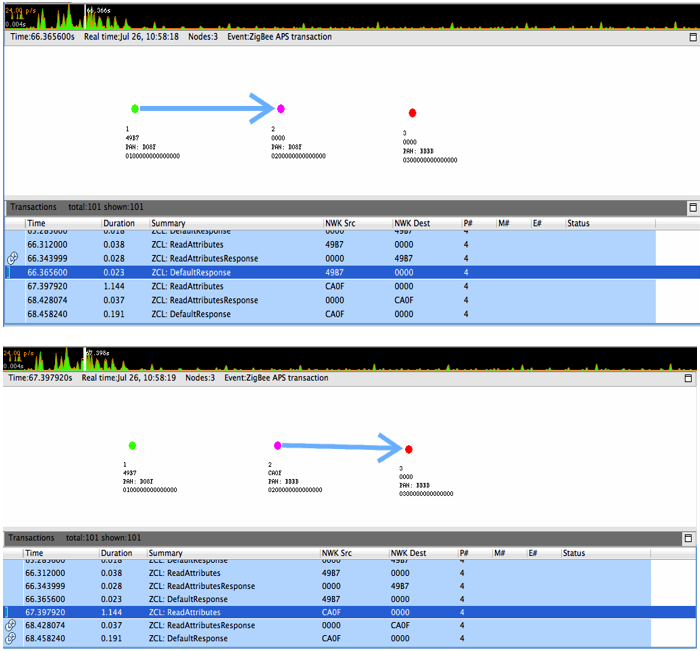Select 68.458240 DefaultResponse row in upper table
700x651 pixels.
(x=330, y=314)
